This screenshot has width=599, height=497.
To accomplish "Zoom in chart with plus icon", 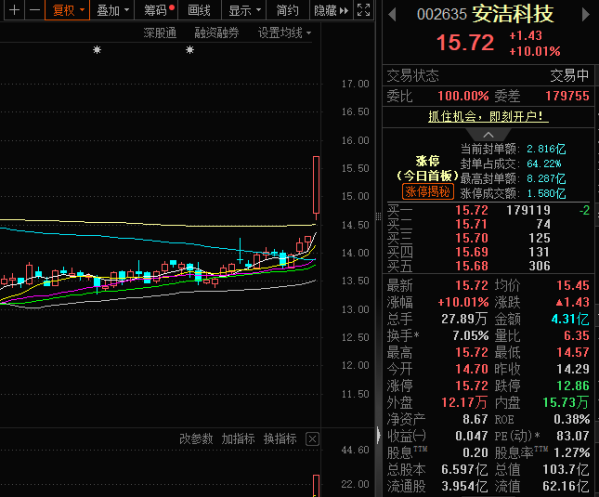I will pyautogui.click(x=14, y=10).
